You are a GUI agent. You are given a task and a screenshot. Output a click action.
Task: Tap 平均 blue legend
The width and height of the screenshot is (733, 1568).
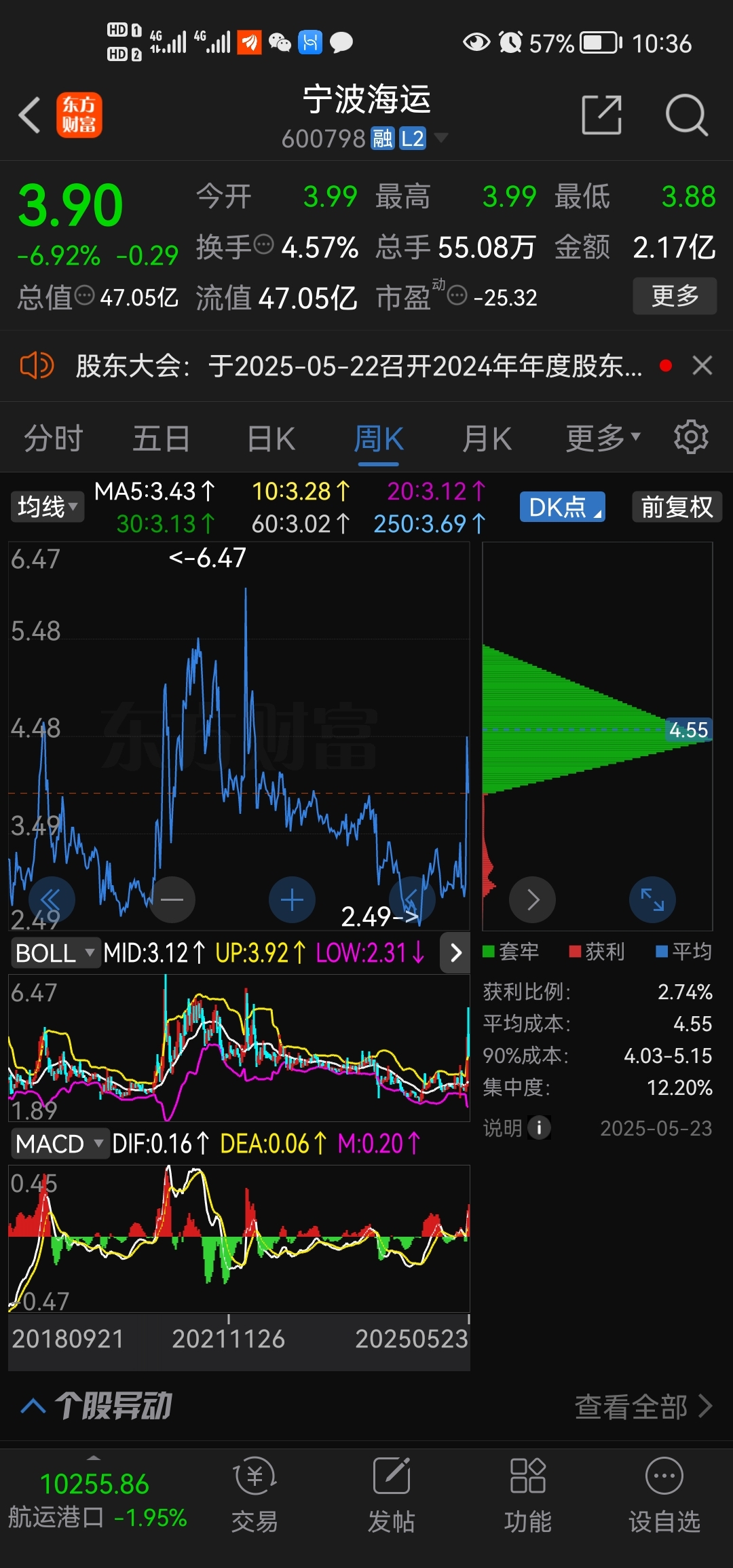coord(684,952)
